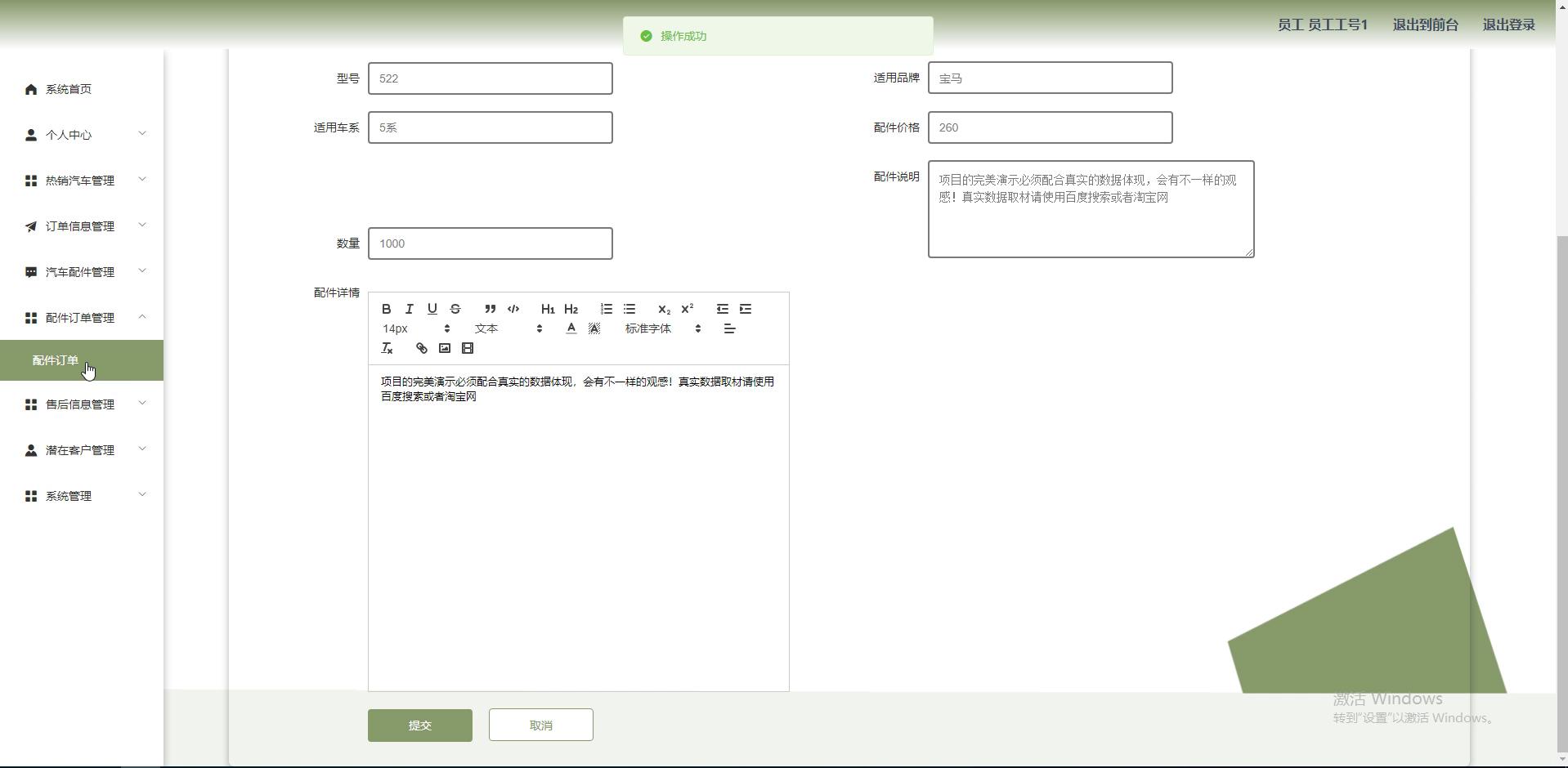The width and height of the screenshot is (1568, 768).
Task: Click the grid icon beside 系统管理
Action: (x=31, y=496)
